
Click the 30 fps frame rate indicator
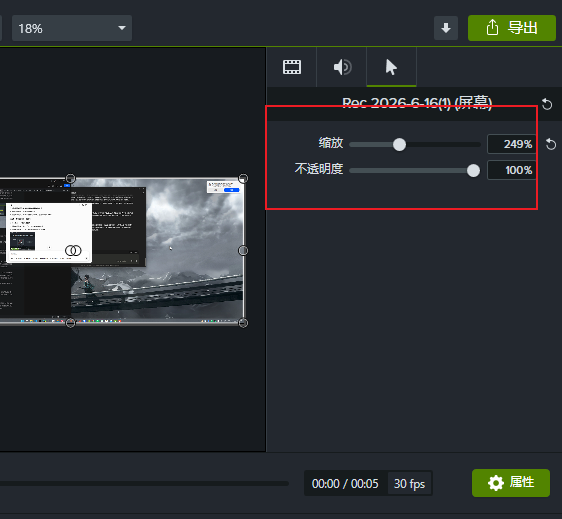pyautogui.click(x=409, y=484)
